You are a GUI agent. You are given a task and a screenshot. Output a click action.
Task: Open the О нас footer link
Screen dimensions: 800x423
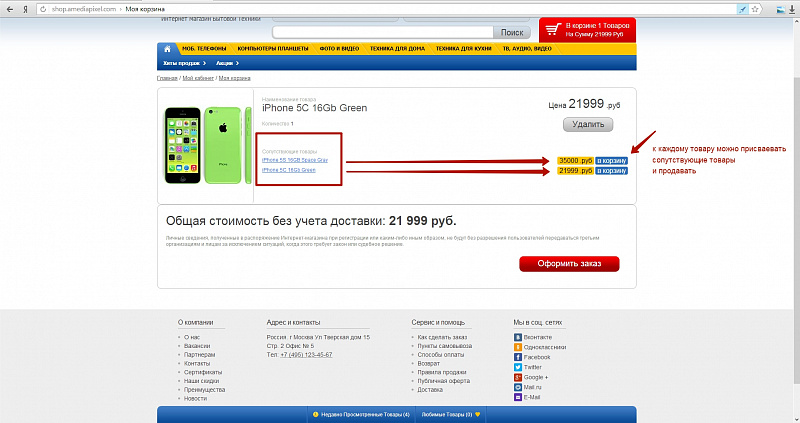pos(192,337)
